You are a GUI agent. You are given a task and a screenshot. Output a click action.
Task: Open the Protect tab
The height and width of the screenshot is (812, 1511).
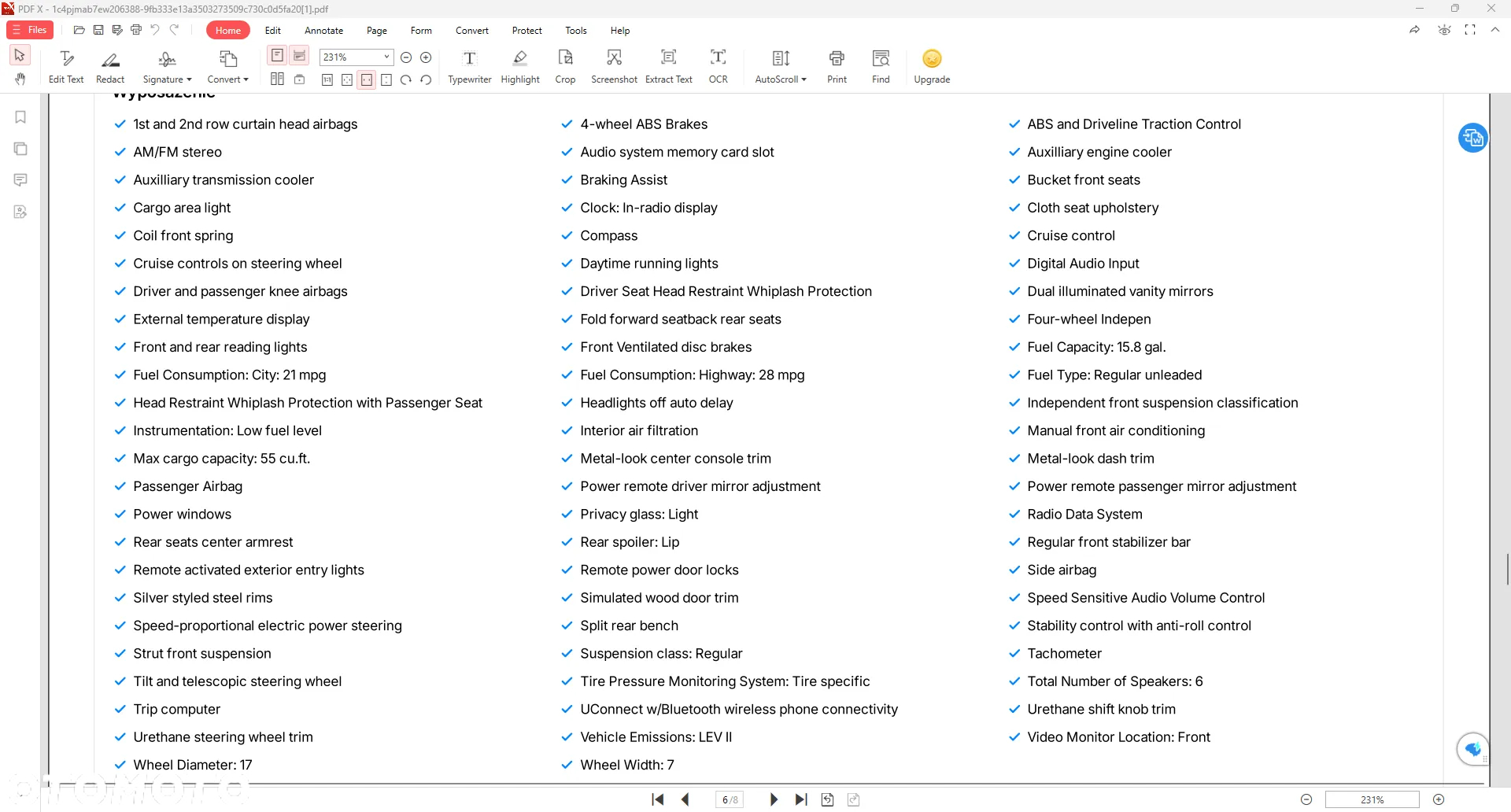527,30
